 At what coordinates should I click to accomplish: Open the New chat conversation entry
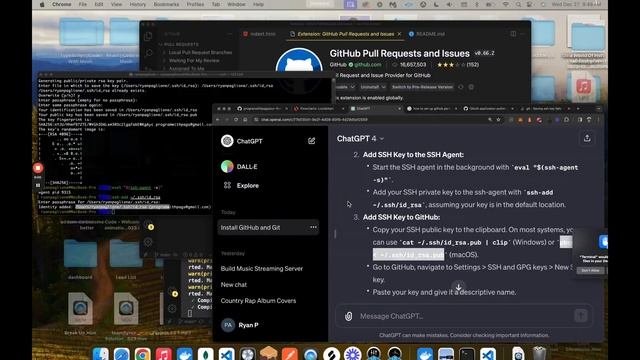click(234, 284)
